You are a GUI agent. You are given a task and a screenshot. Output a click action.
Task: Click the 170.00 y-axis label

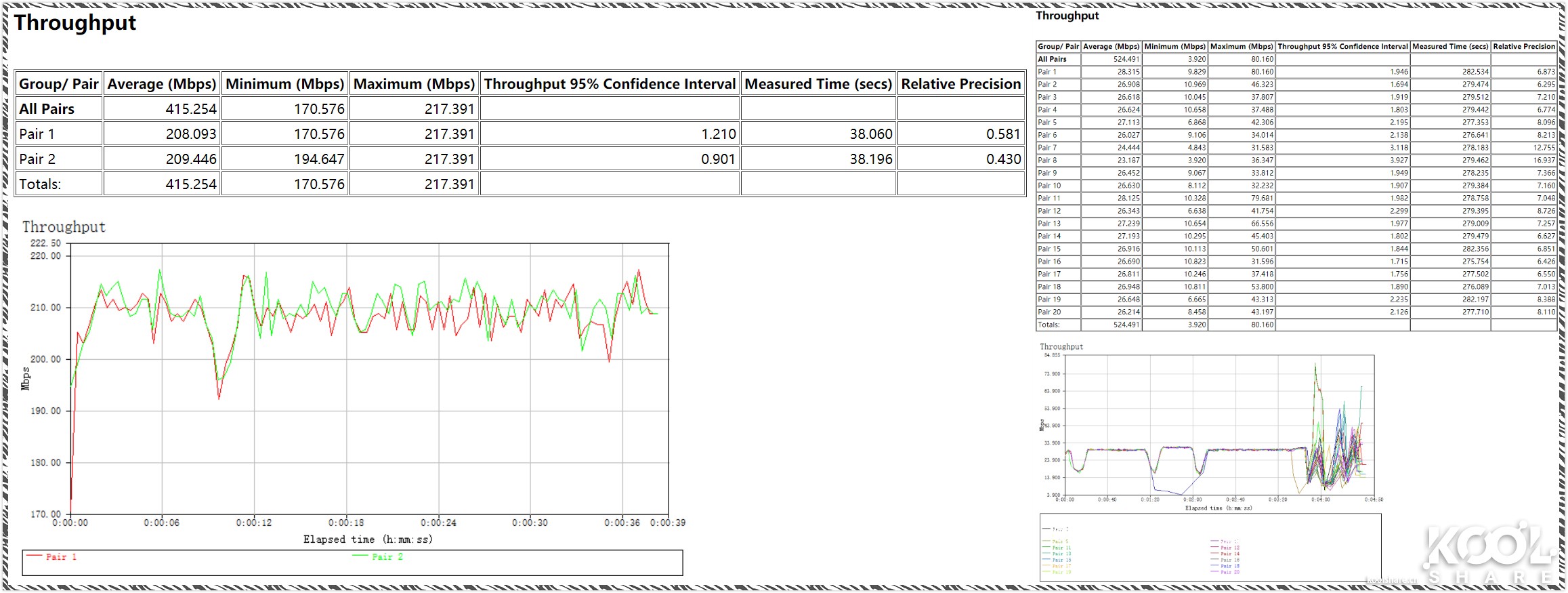(x=45, y=514)
